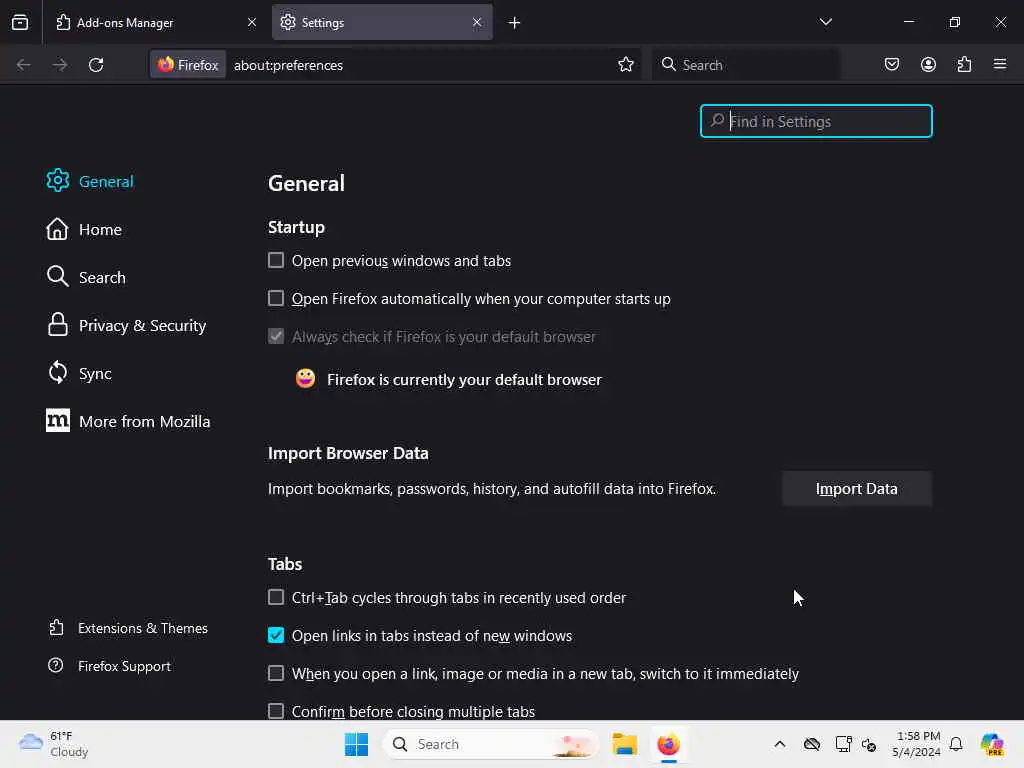The width and height of the screenshot is (1024, 768).
Task: Reload the current page
Action: pyautogui.click(x=96, y=65)
